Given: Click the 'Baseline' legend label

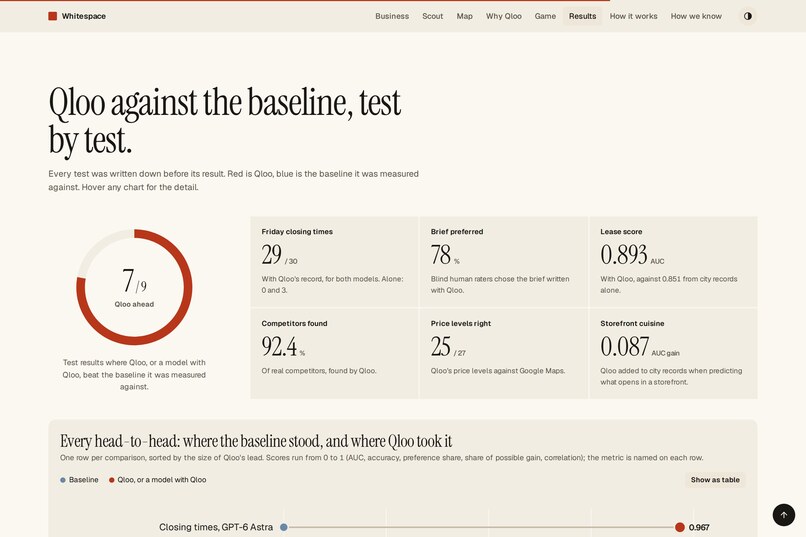Looking at the screenshot, I should [x=83, y=480].
